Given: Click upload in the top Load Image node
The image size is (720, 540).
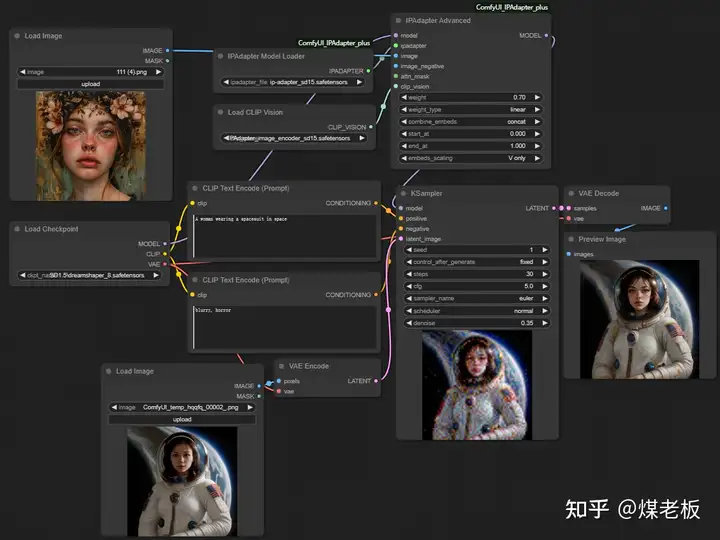Looking at the screenshot, I should pyautogui.click(x=90, y=84).
